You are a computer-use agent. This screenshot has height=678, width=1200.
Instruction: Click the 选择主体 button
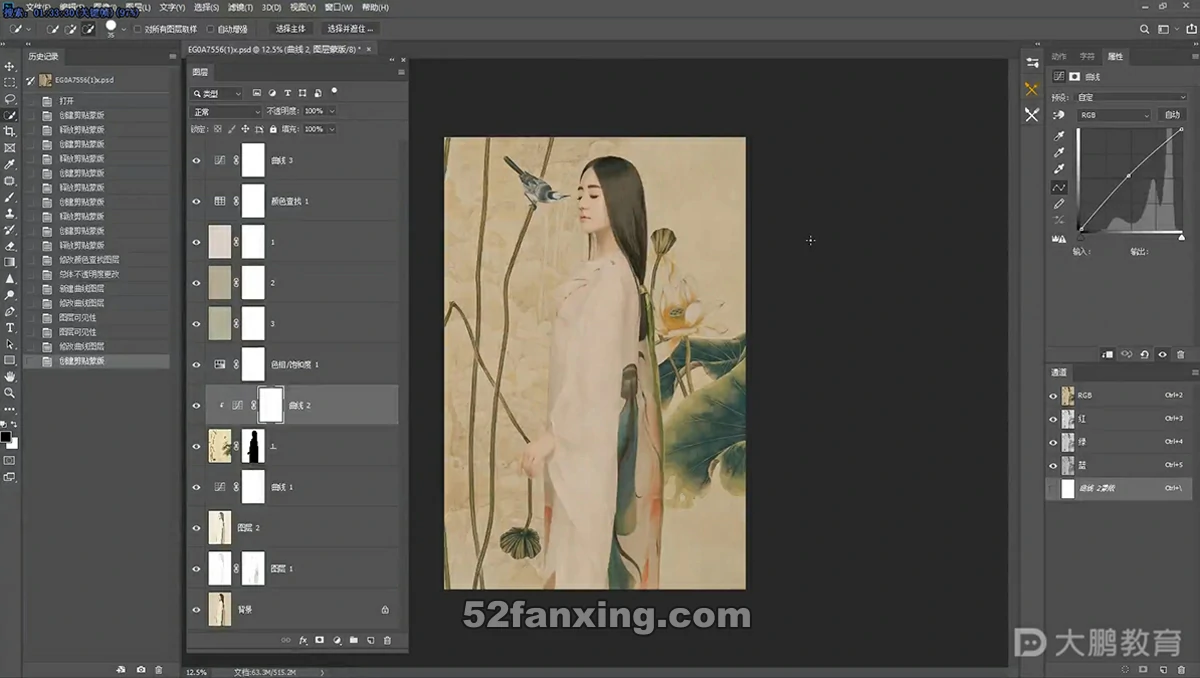click(291, 29)
